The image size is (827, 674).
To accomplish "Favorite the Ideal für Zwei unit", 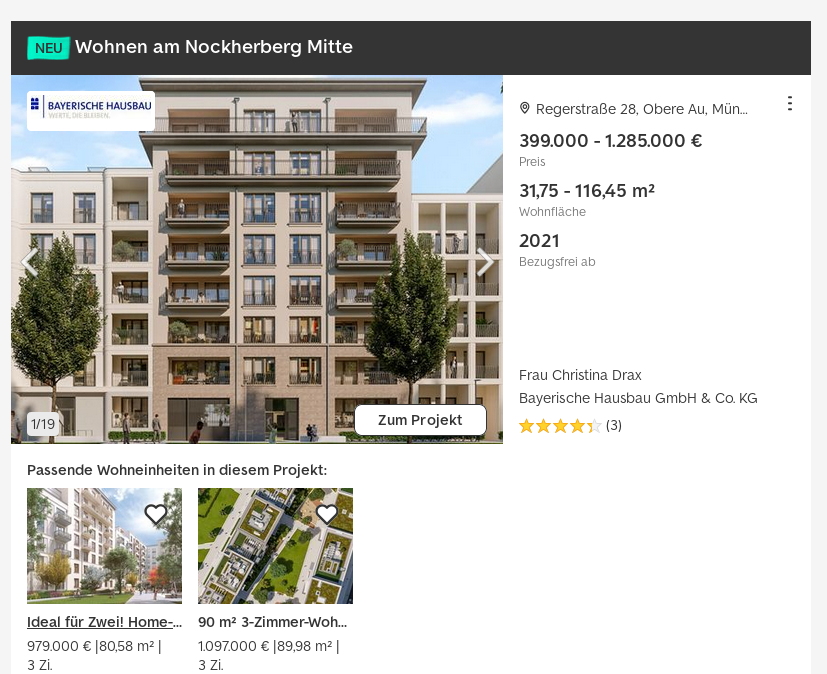I will (156, 514).
